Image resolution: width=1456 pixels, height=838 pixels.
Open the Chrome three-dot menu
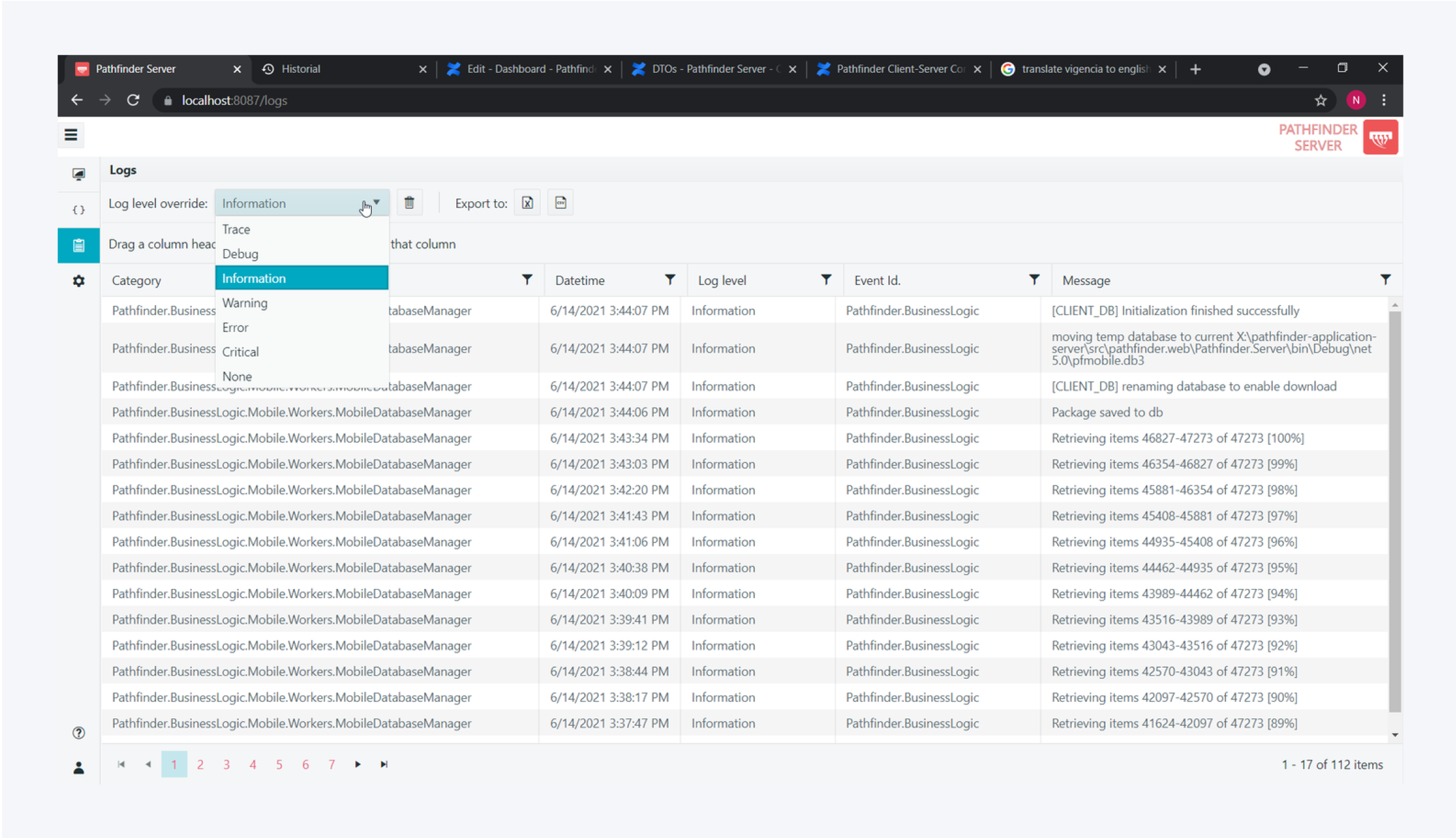coord(1384,100)
